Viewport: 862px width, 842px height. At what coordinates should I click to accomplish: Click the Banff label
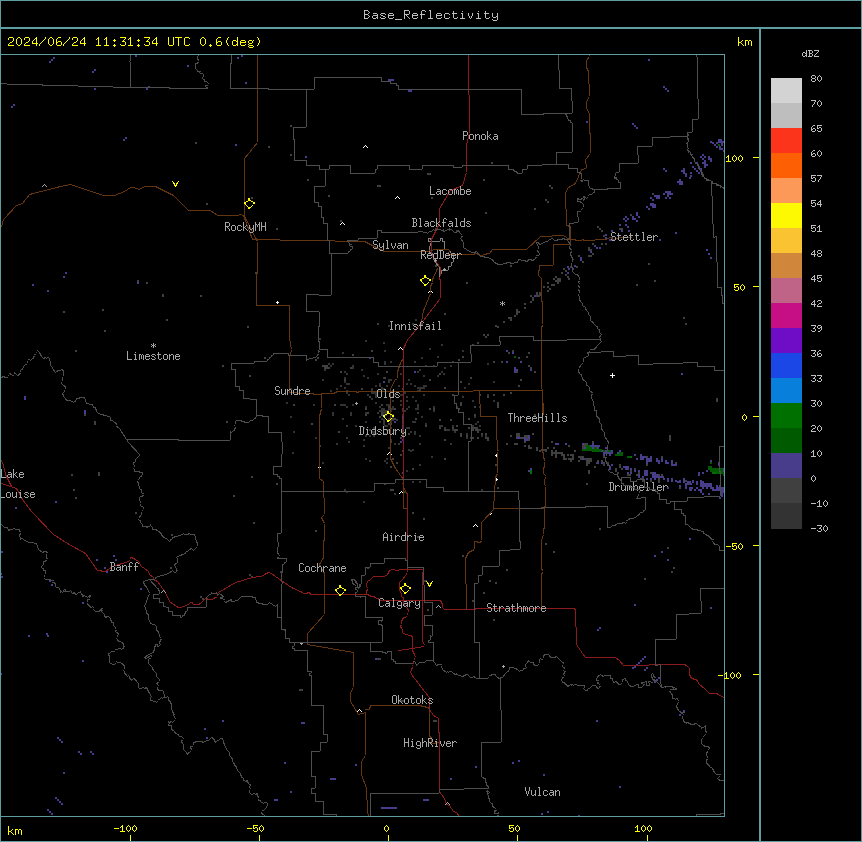click(124, 567)
